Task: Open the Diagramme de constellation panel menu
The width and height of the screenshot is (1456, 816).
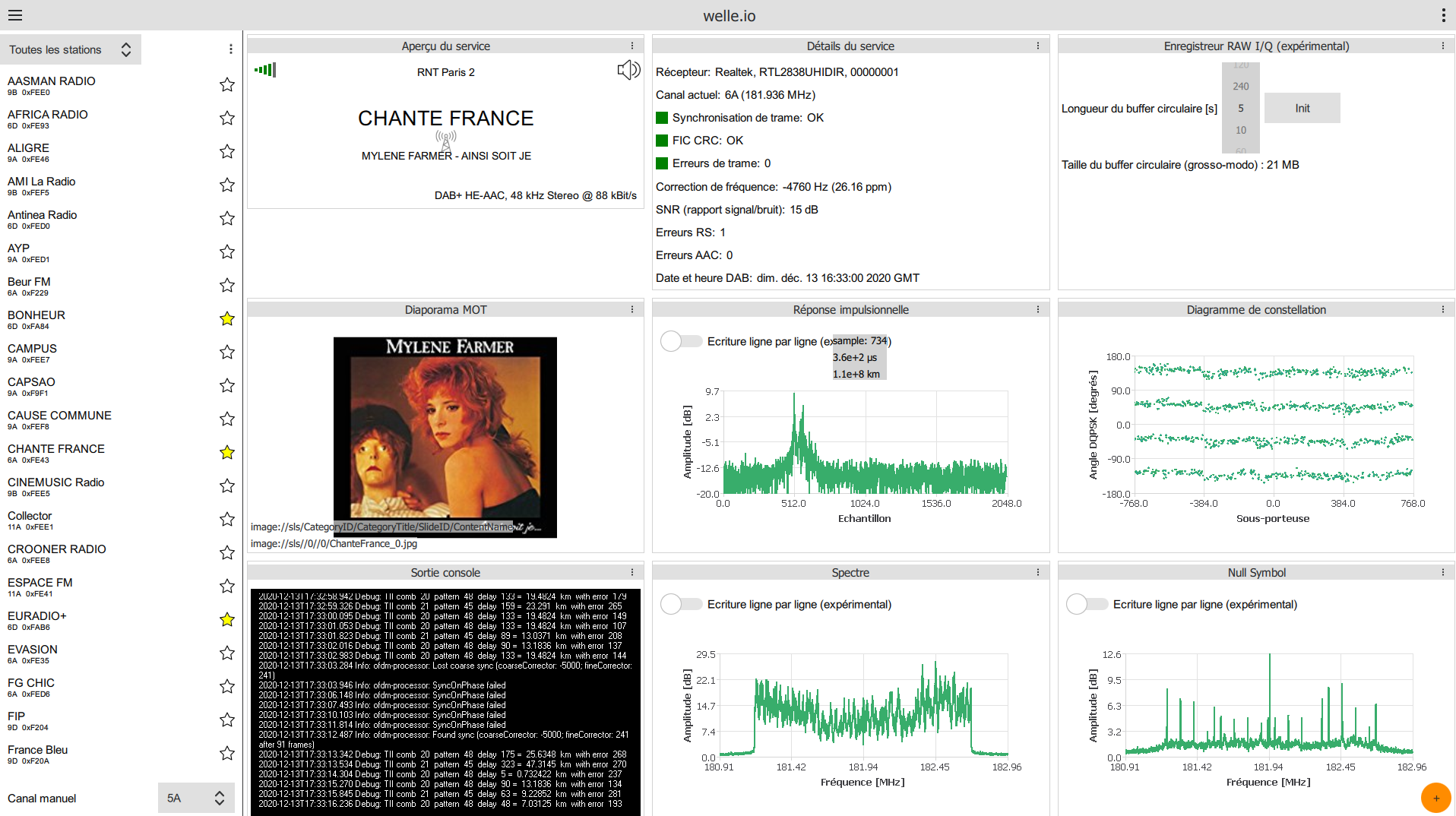Action: tap(1443, 309)
